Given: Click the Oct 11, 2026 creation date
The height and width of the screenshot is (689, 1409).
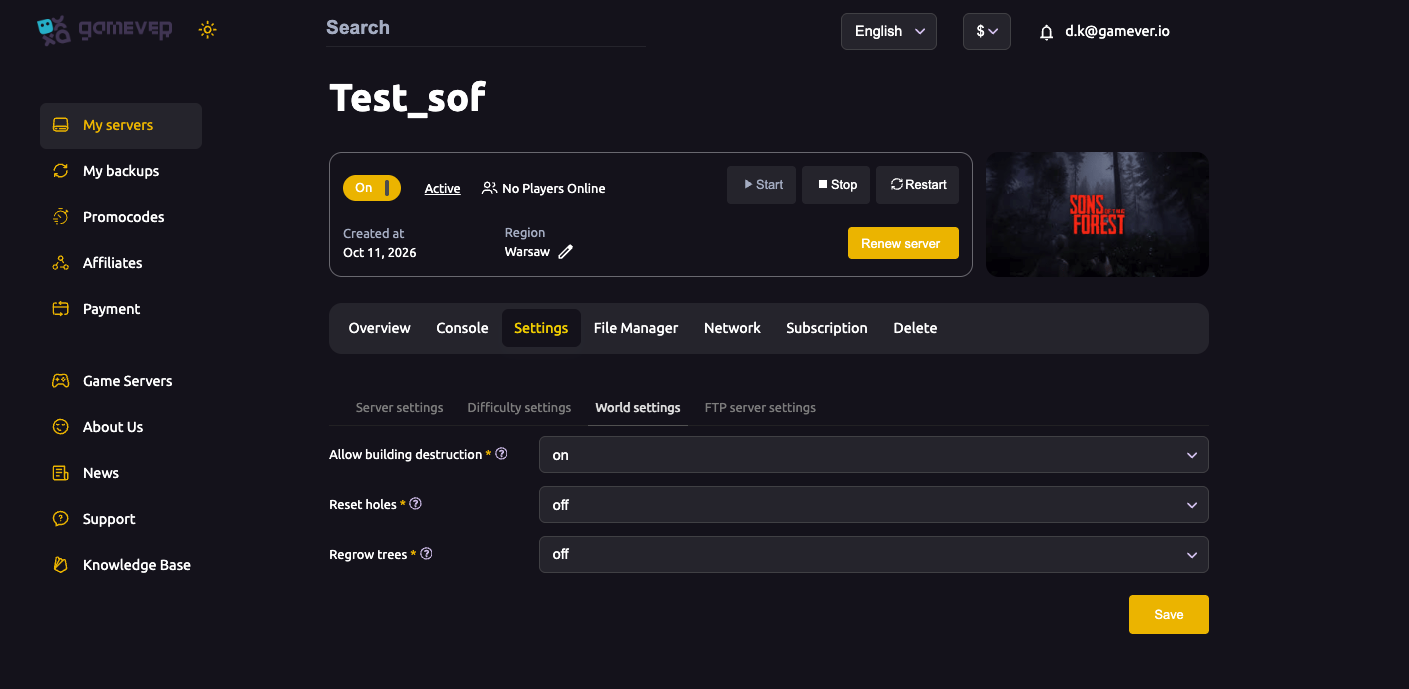Looking at the screenshot, I should (x=380, y=253).
